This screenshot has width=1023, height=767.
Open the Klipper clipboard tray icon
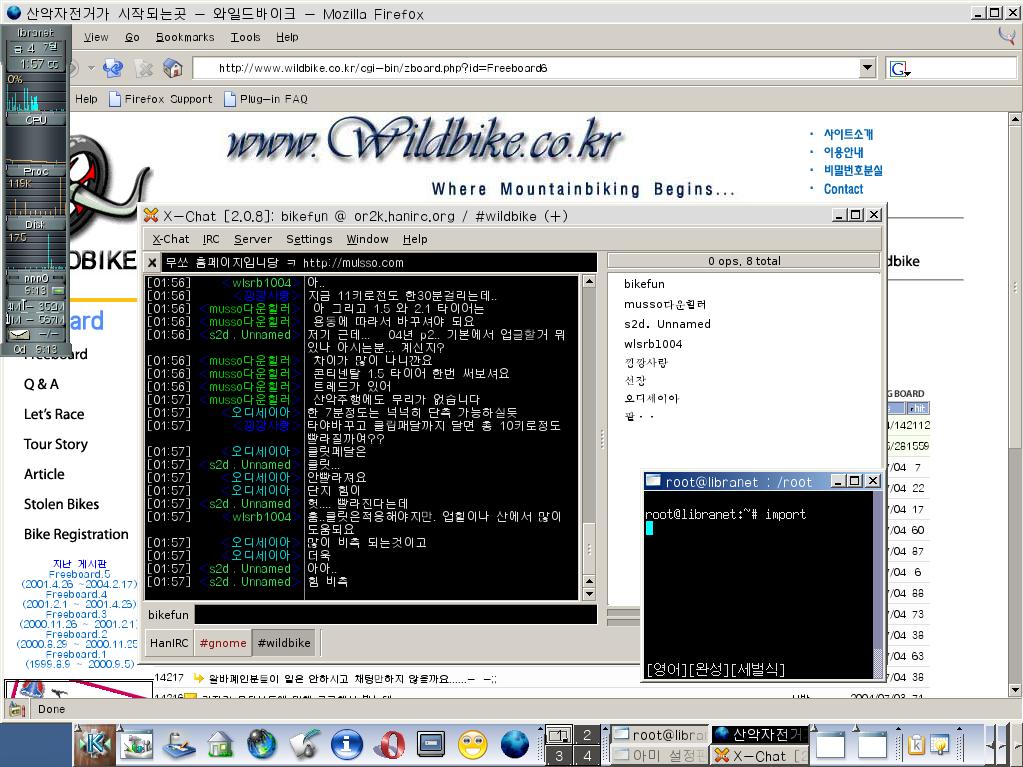coord(916,745)
